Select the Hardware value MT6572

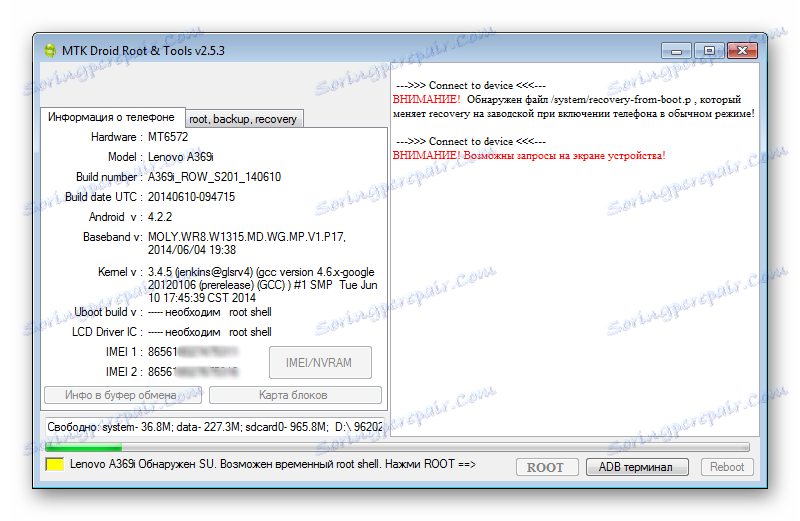tap(168, 137)
